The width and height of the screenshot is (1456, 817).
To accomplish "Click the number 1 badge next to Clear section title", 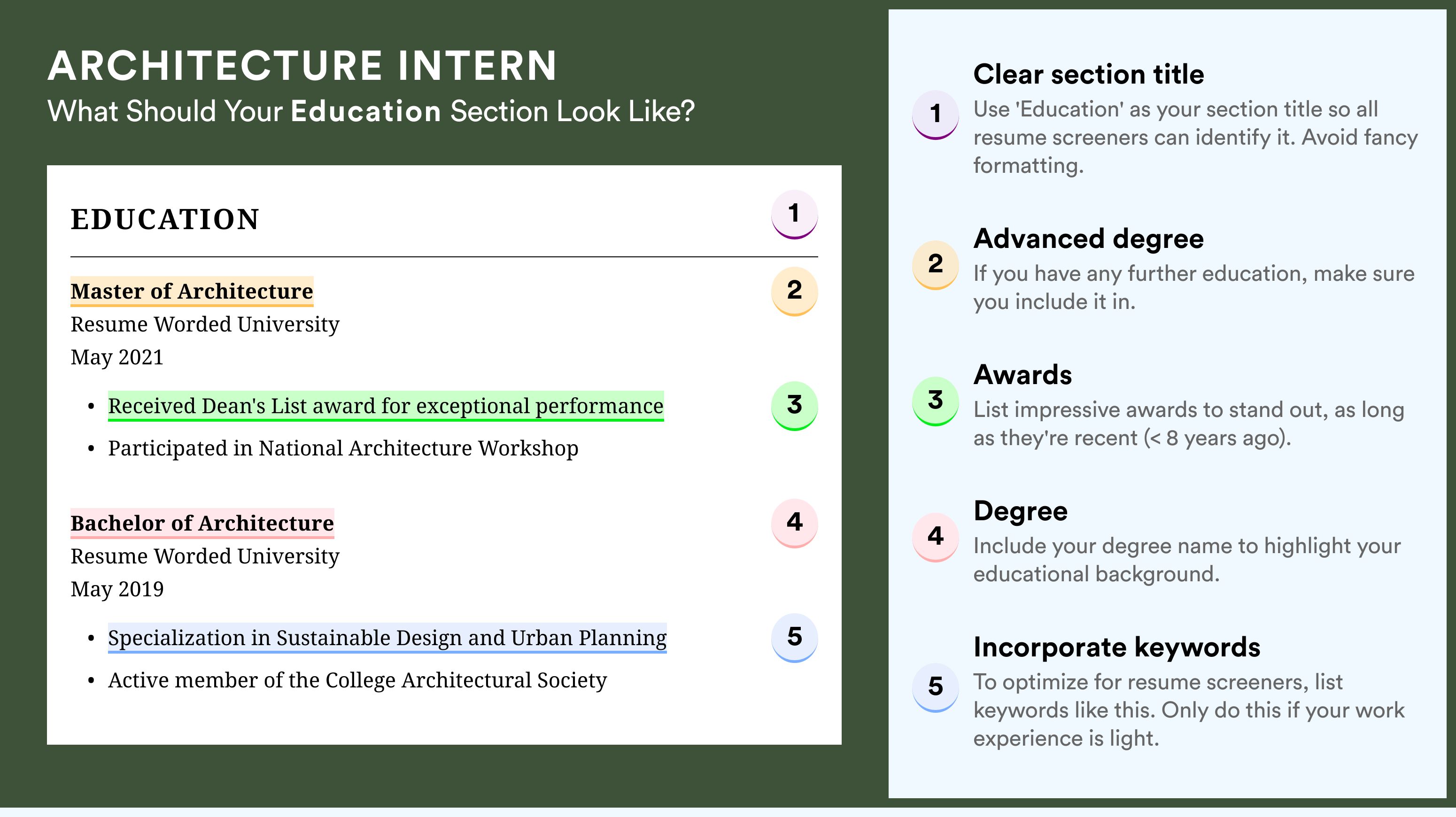I will coord(936,115).
